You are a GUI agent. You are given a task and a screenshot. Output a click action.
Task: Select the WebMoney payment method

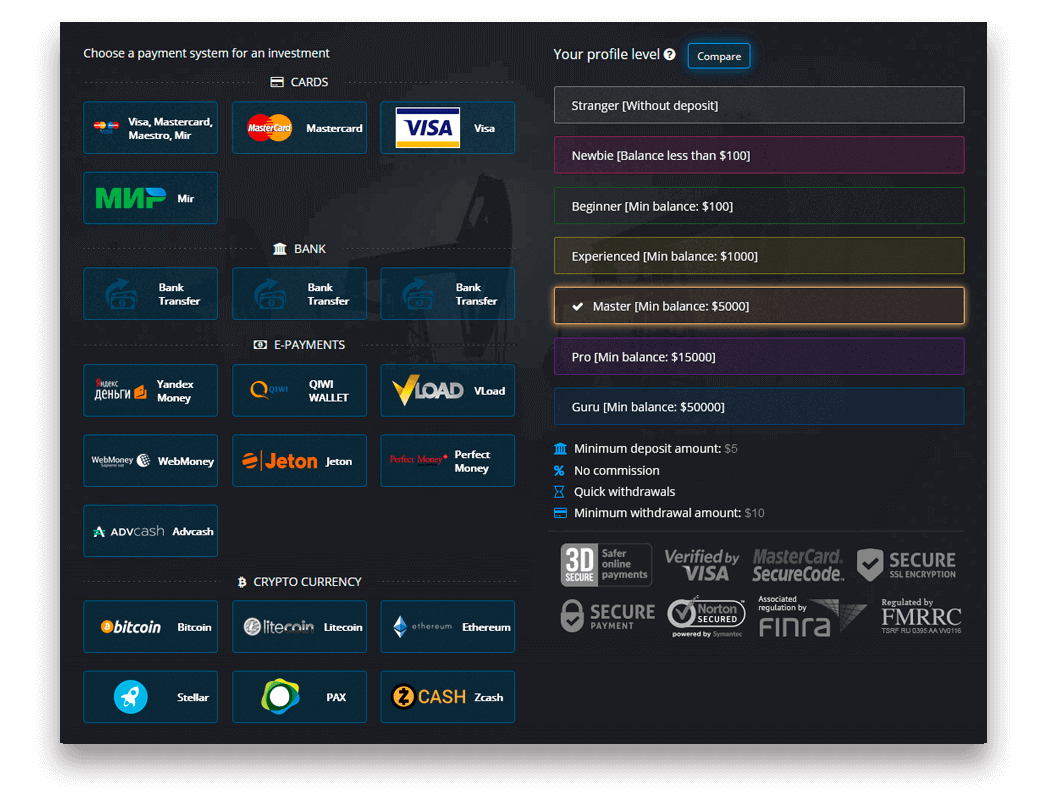pyautogui.click(x=150, y=460)
